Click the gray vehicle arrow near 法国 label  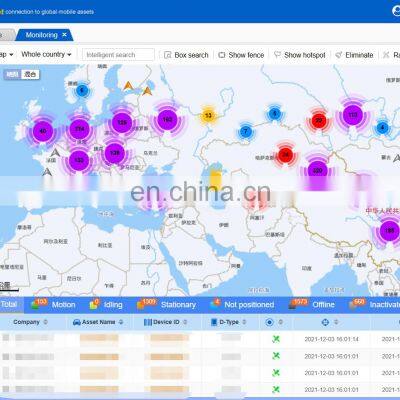point(55,153)
